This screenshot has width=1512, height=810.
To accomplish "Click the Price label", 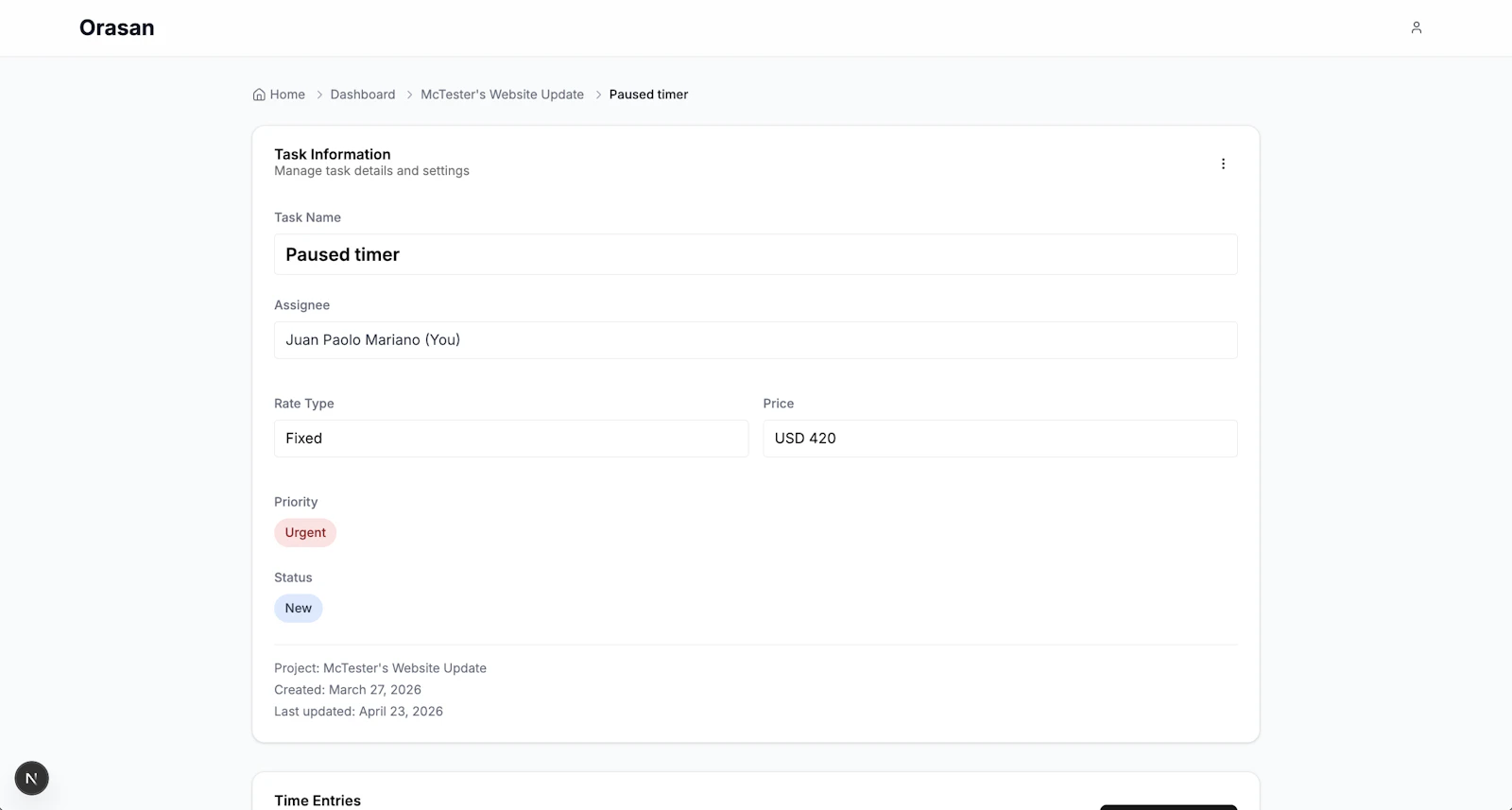I will [779, 404].
